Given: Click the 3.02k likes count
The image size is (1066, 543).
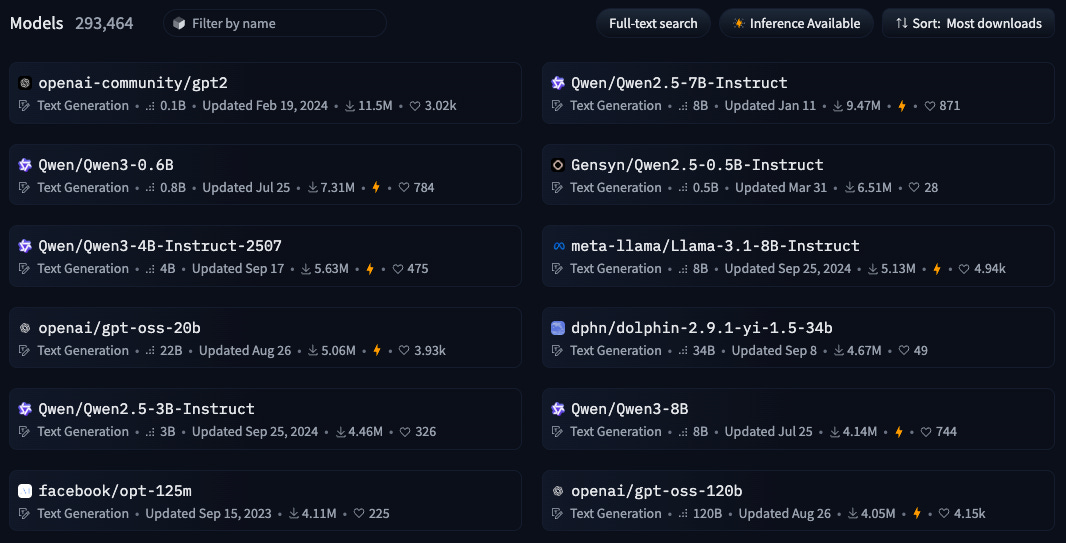Looking at the screenshot, I should click(441, 106).
